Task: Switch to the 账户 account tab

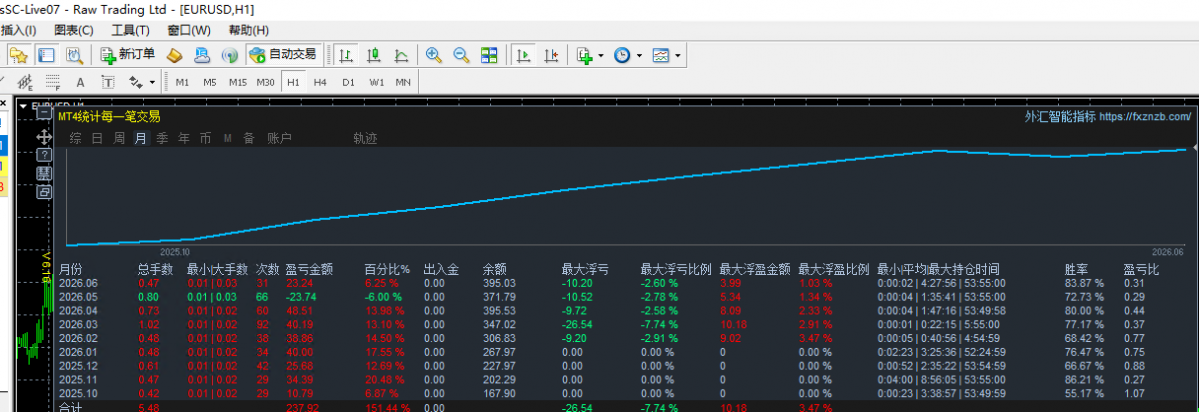Action: click(280, 138)
